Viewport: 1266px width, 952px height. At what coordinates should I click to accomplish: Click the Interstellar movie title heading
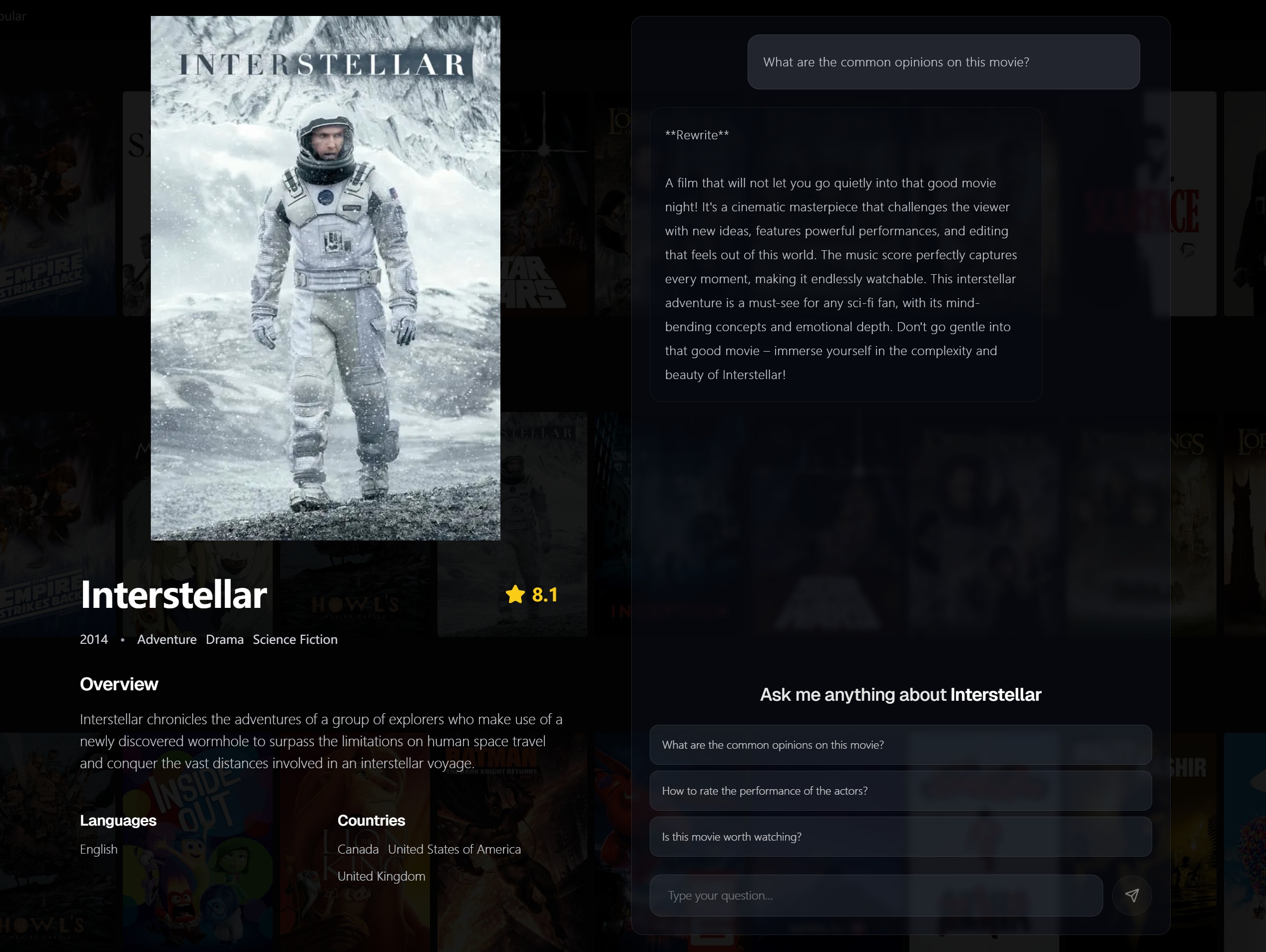(x=173, y=594)
